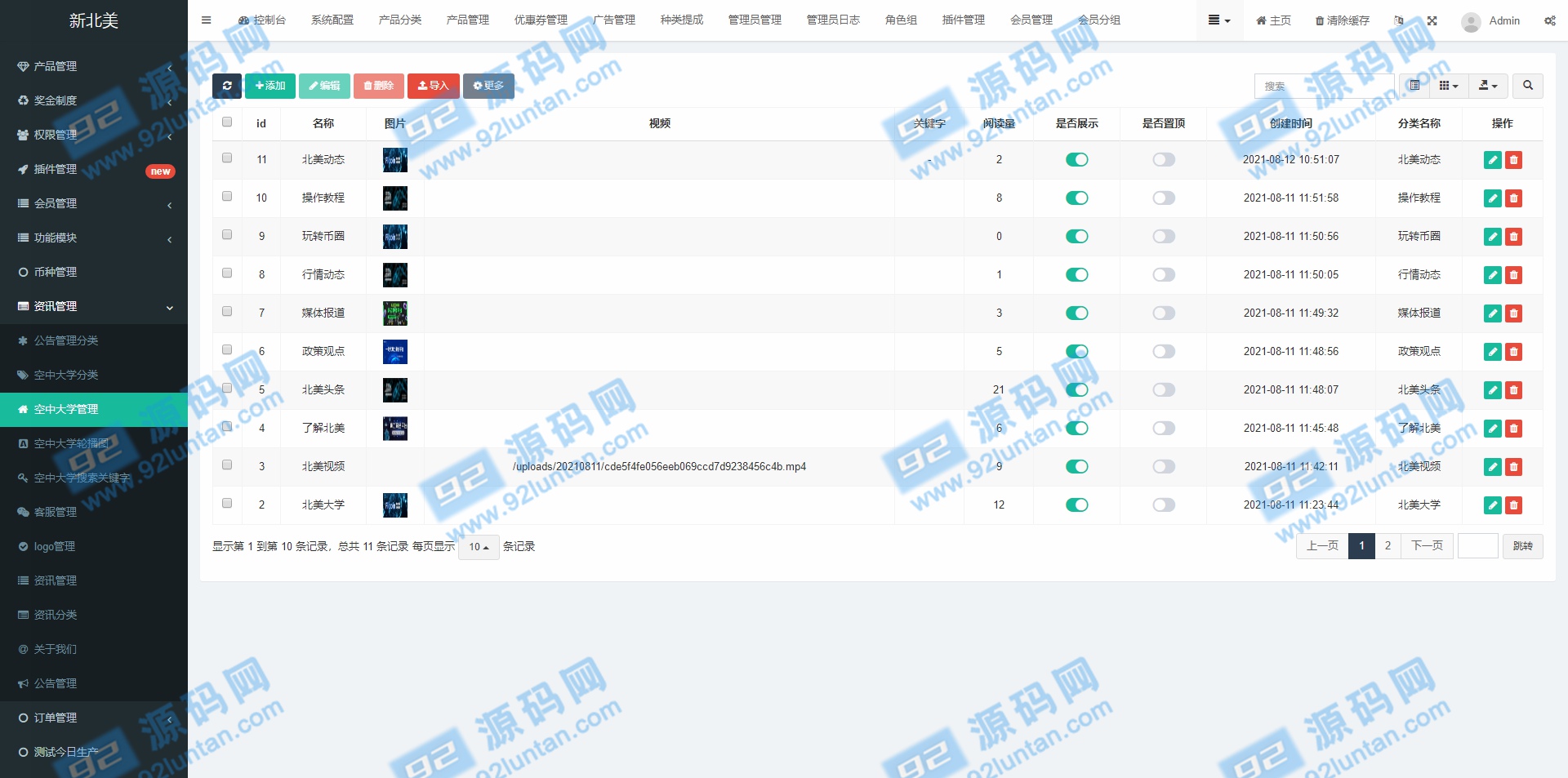Screen dimensions: 1568x778
Task: Edit row 北美视频 with pencil icon
Action: pyautogui.click(x=1493, y=467)
